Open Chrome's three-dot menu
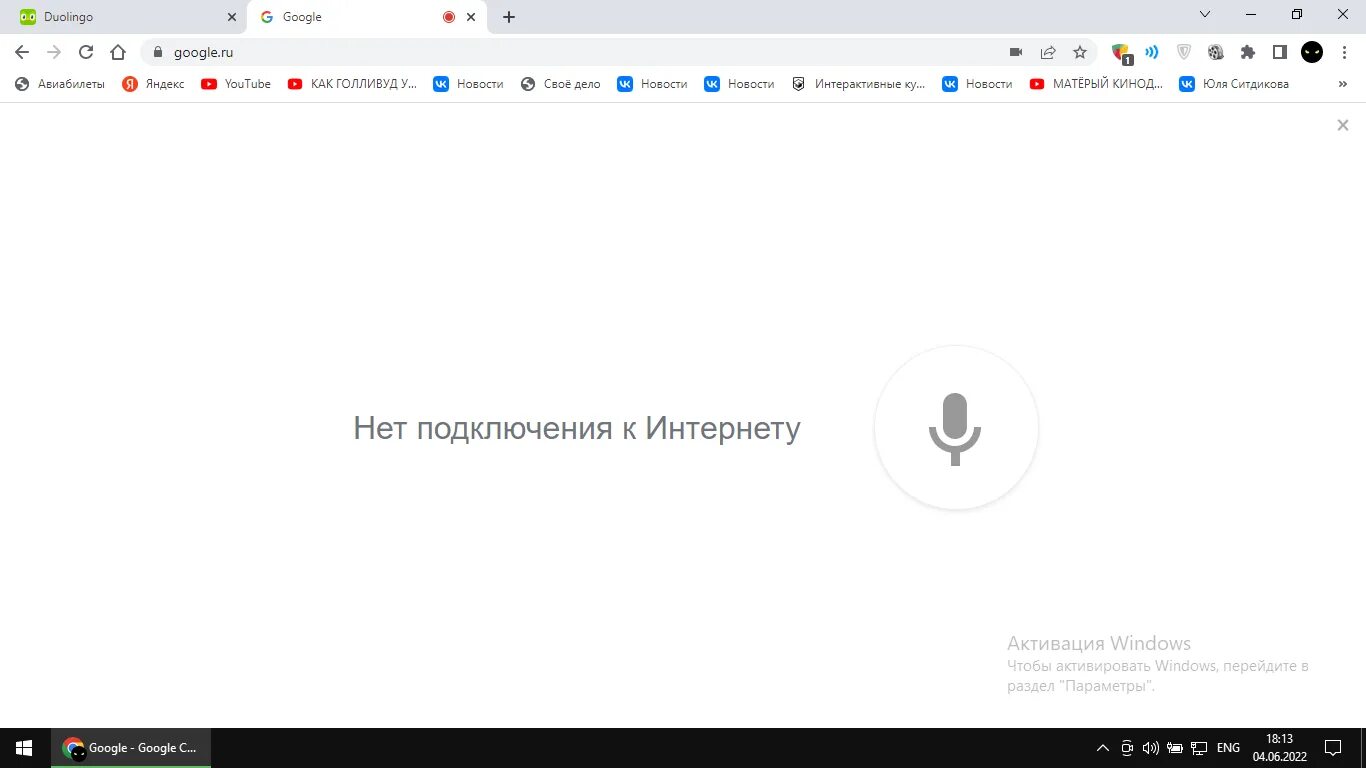Screen dimensions: 1366x768 (1345, 52)
